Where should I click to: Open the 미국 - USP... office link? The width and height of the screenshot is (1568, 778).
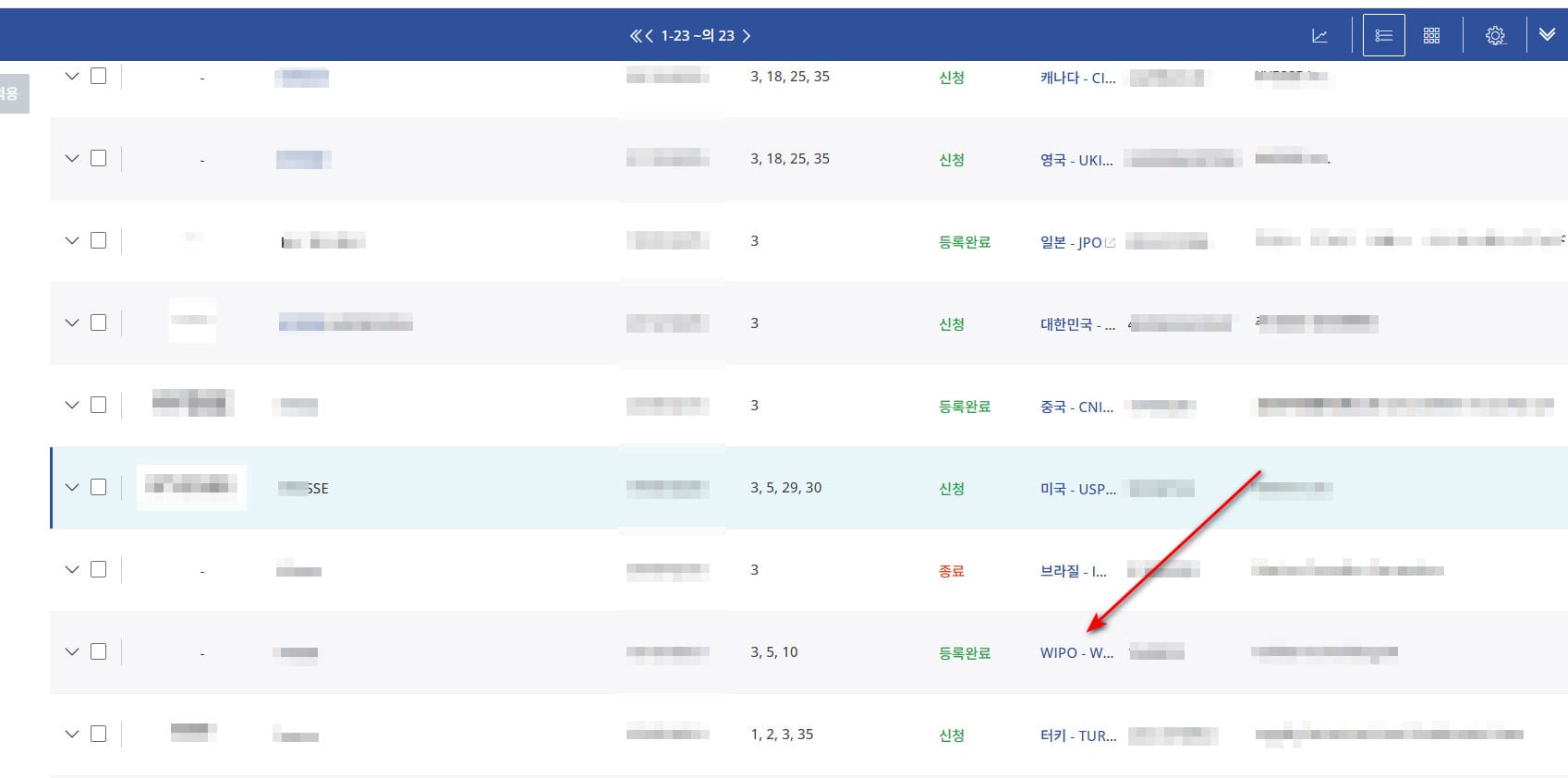tap(1077, 489)
